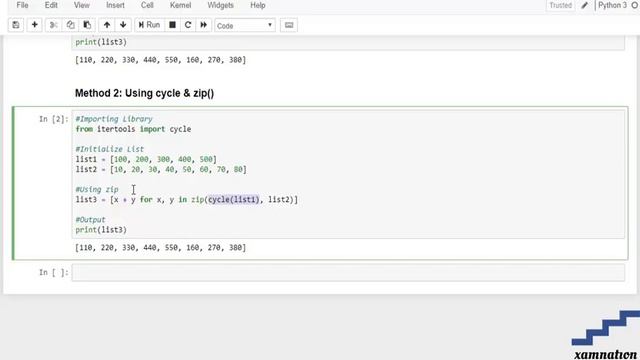The height and width of the screenshot is (360, 640).
Task: Click the Trusted notebook indicator
Action: [560, 5]
